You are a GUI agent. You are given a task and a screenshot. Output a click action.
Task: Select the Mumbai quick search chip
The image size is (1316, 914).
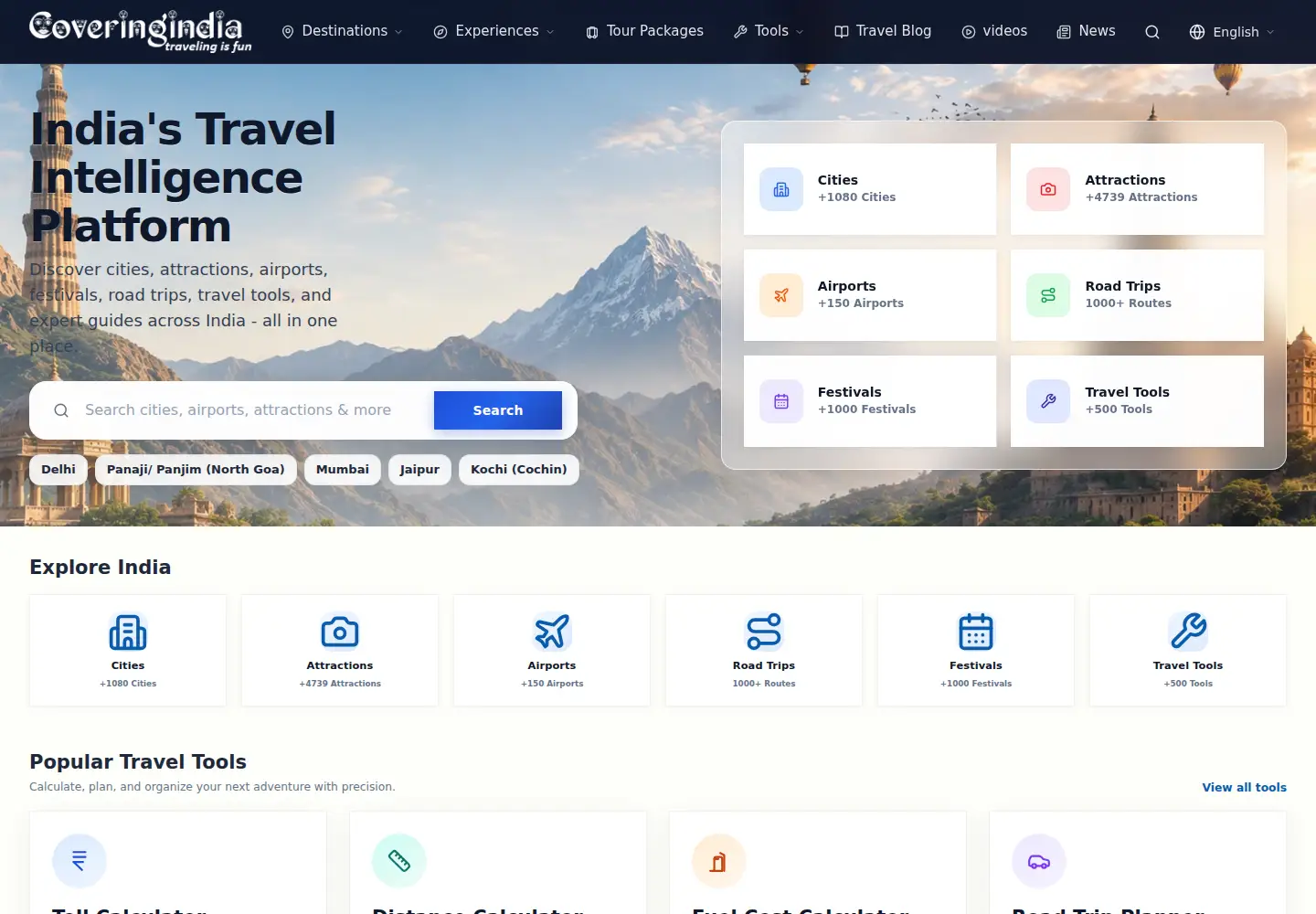point(343,470)
